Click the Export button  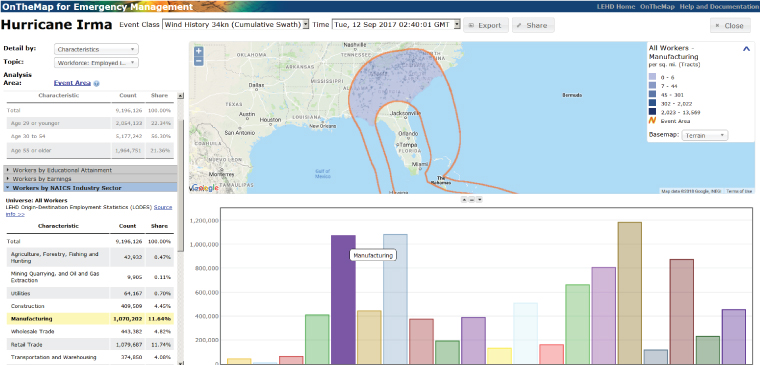click(486, 25)
